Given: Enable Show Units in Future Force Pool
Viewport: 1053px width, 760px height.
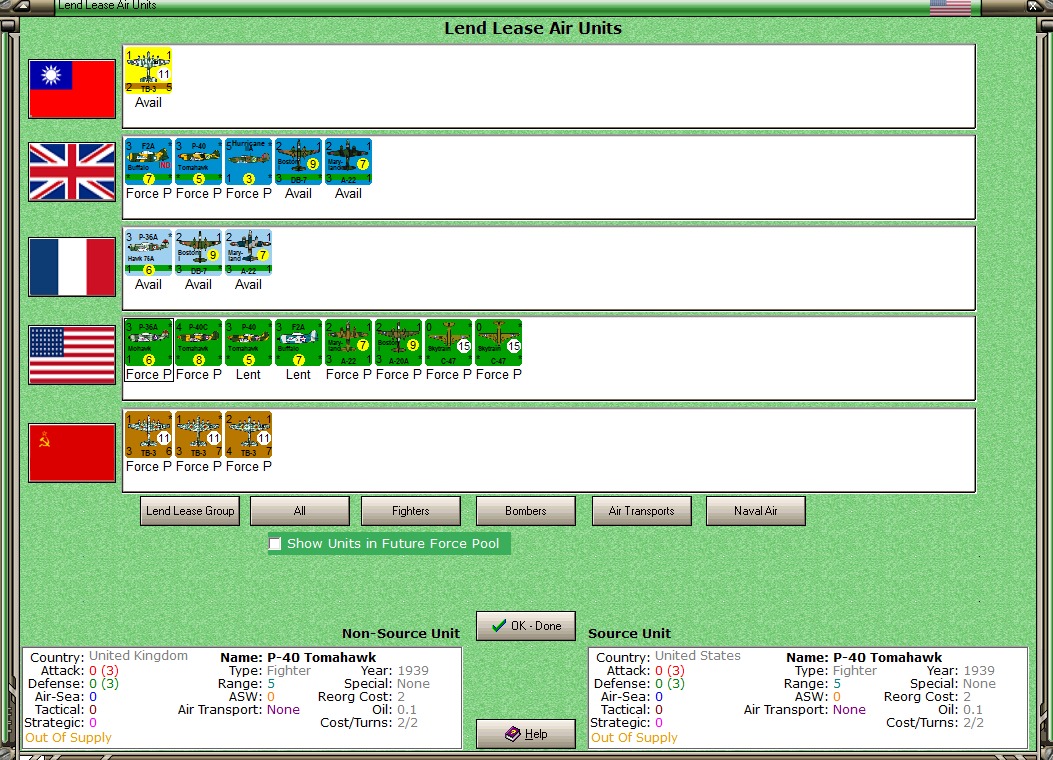Looking at the screenshot, I should [275, 543].
